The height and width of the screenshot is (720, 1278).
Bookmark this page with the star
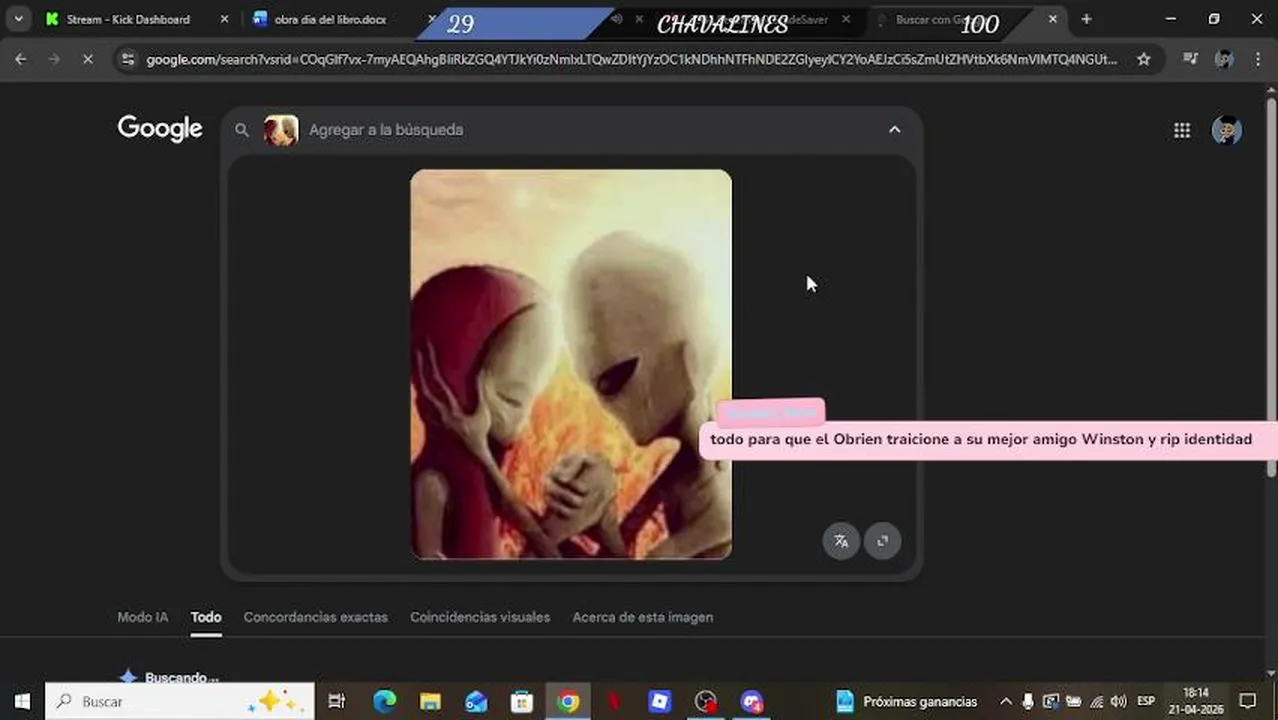click(x=1143, y=60)
